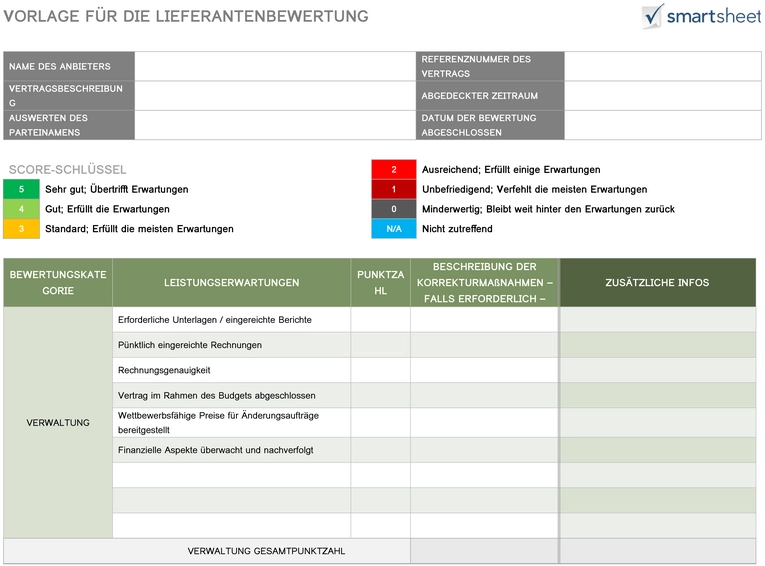Click the 'Rechnungsgenauigkeit' row

tap(232, 370)
